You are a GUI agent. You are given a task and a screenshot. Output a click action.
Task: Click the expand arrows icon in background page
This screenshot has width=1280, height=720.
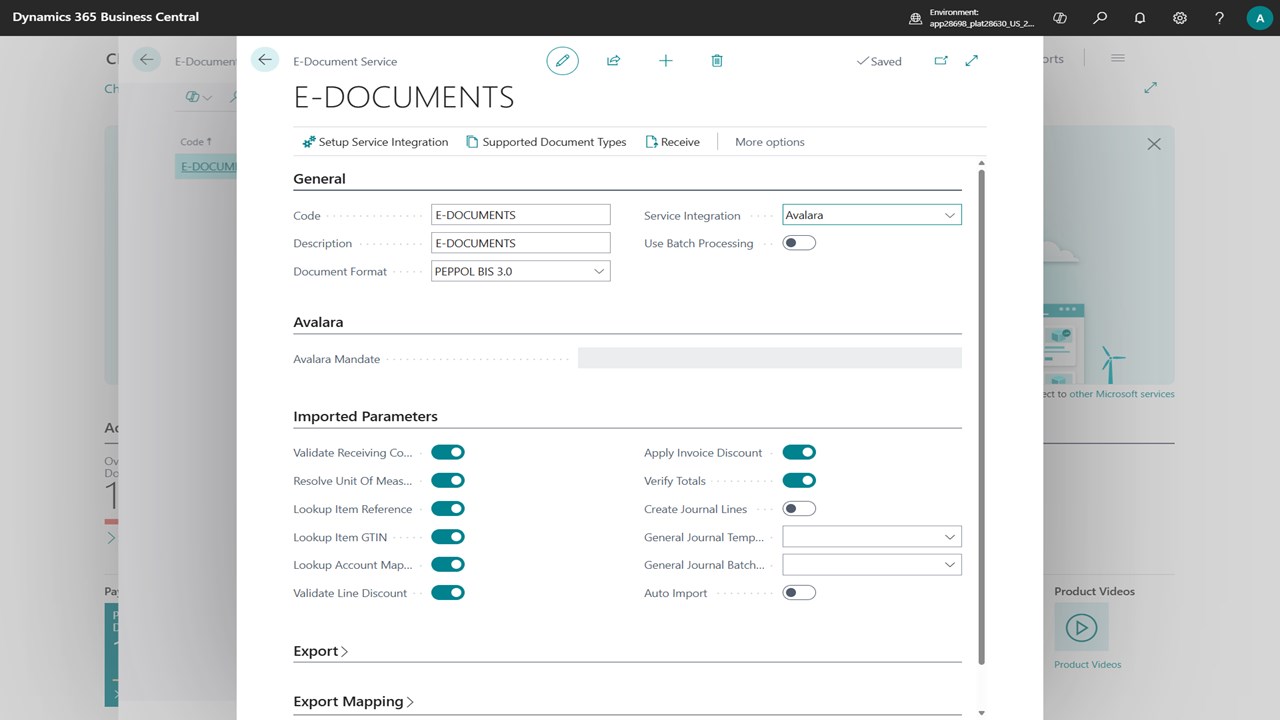(x=1151, y=88)
